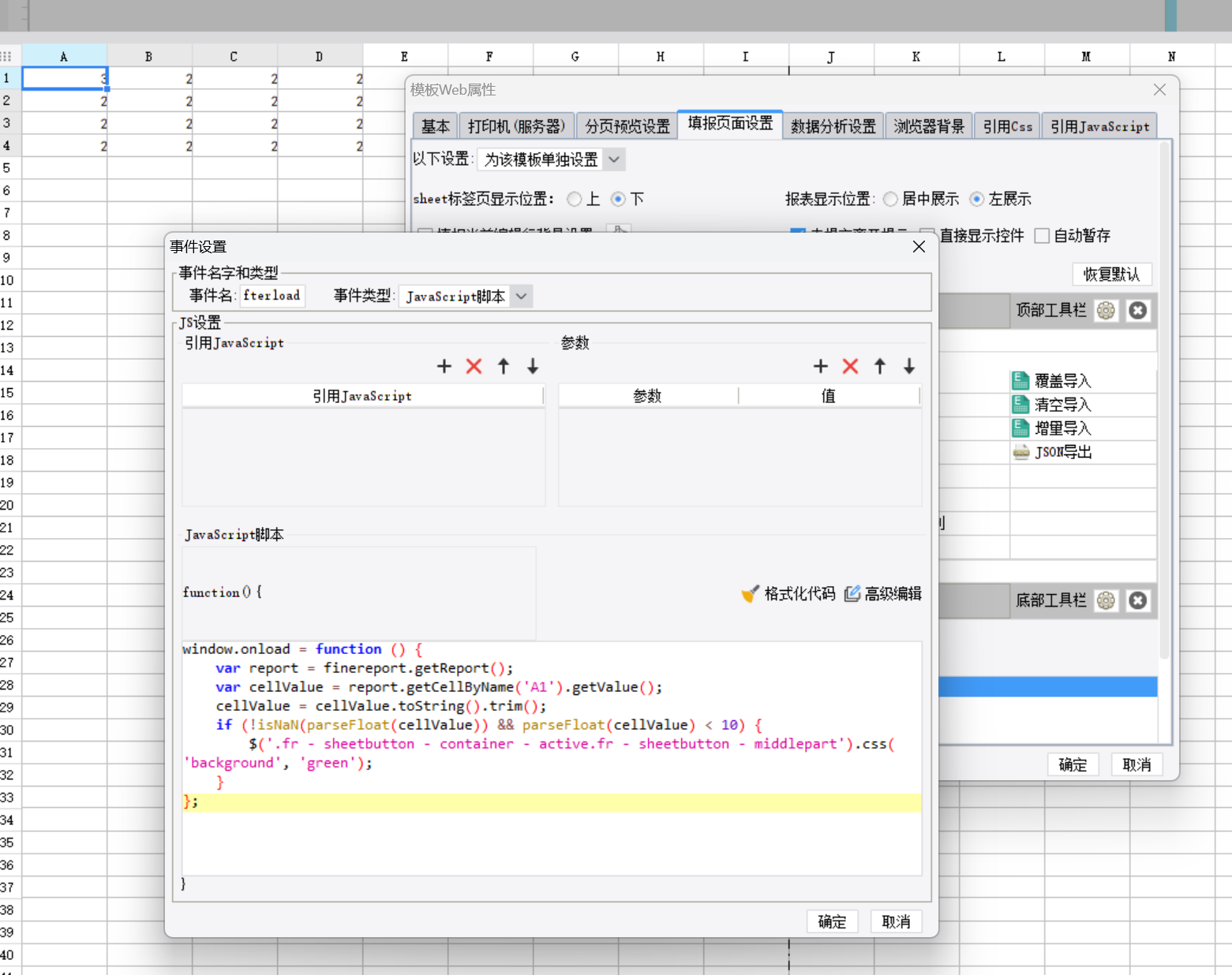This screenshot has height=975, width=1232.
Task: Select the 清空导入 toolbar item
Action: (1083, 405)
